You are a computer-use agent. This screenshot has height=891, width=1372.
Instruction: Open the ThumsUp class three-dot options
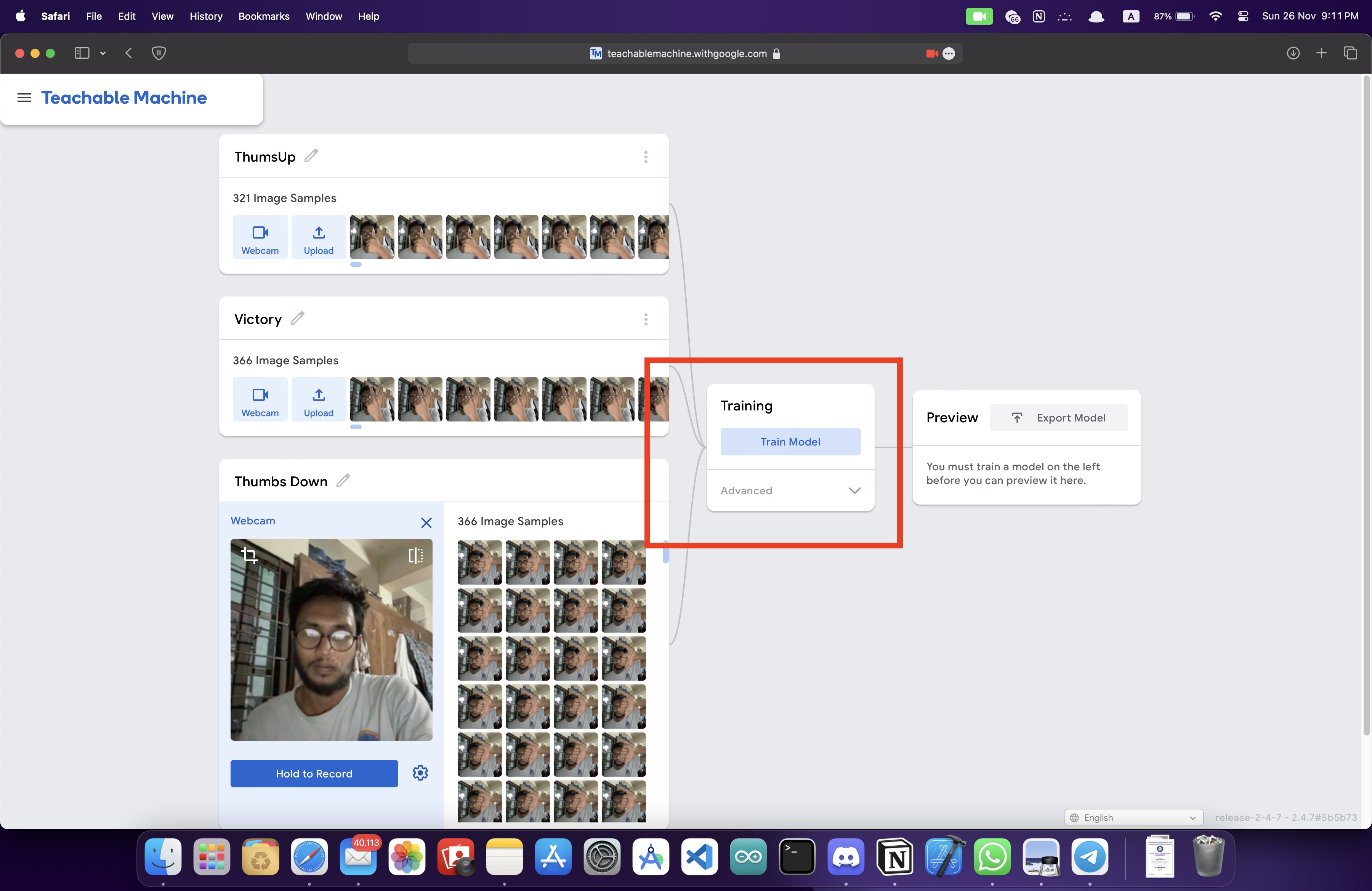pos(646,157)
